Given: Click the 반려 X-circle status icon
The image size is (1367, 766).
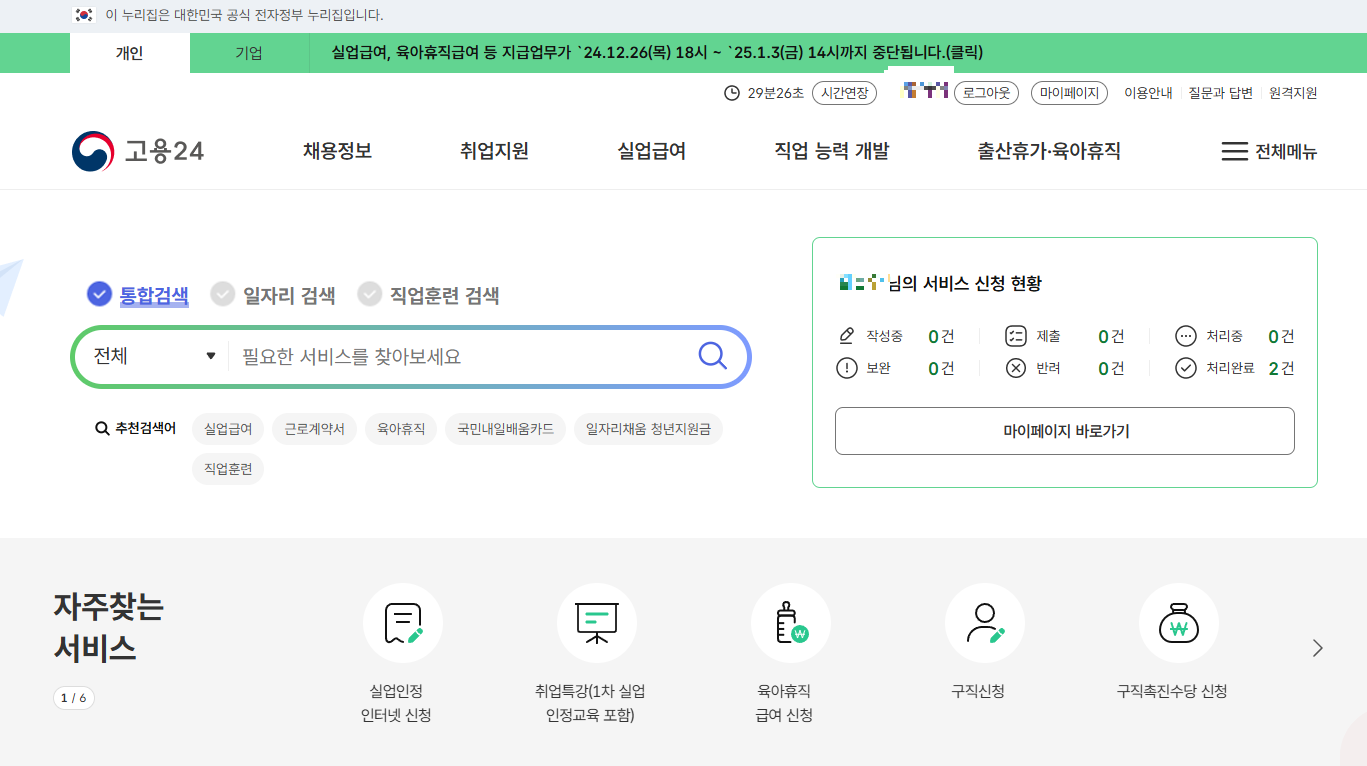Looking at the screenshot, I should 1016,368.
